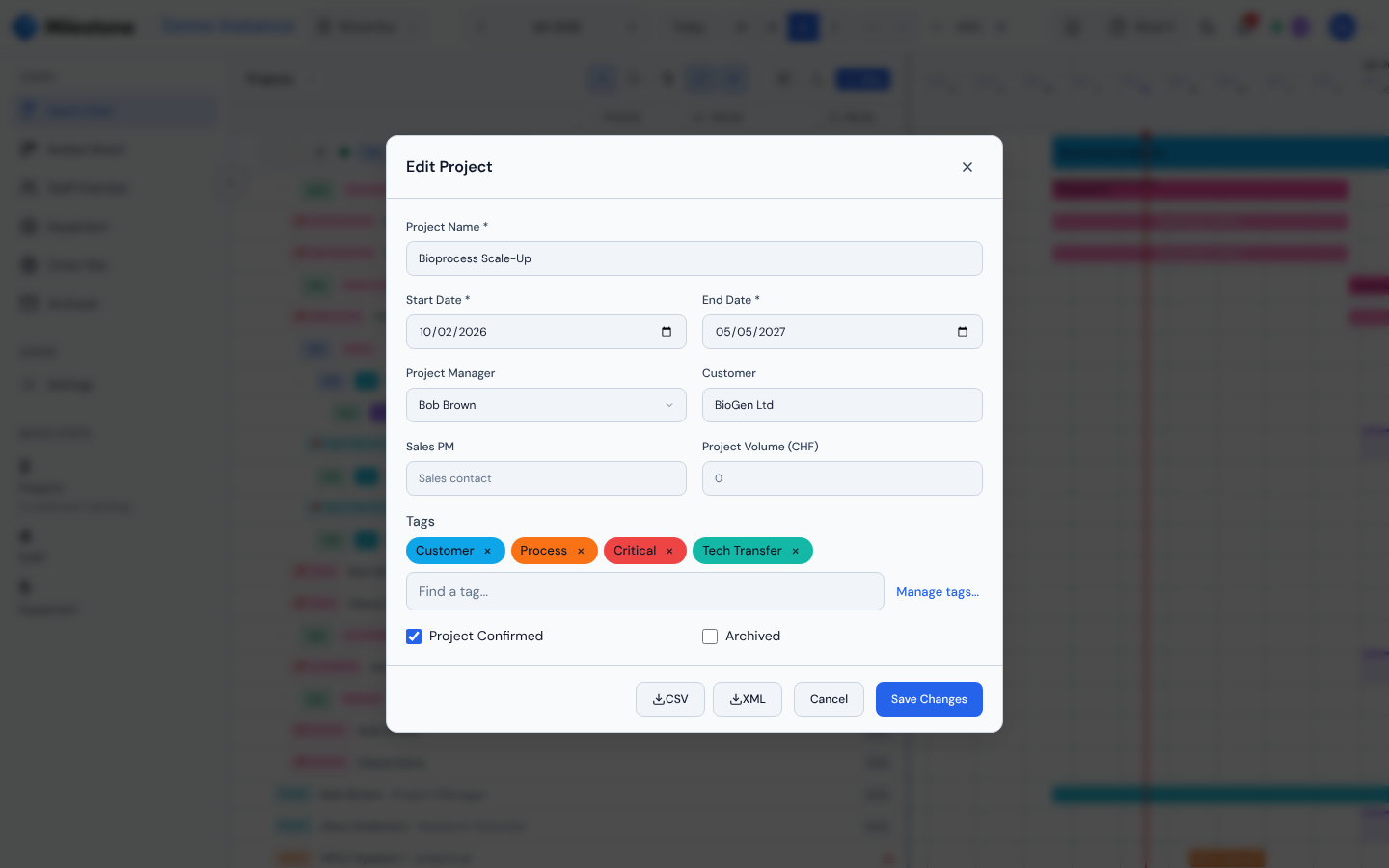Click the Start Date value 10/02/2026
This screenshot has width=1389, height=868.
pyautogui.click(x=452, y=332)
